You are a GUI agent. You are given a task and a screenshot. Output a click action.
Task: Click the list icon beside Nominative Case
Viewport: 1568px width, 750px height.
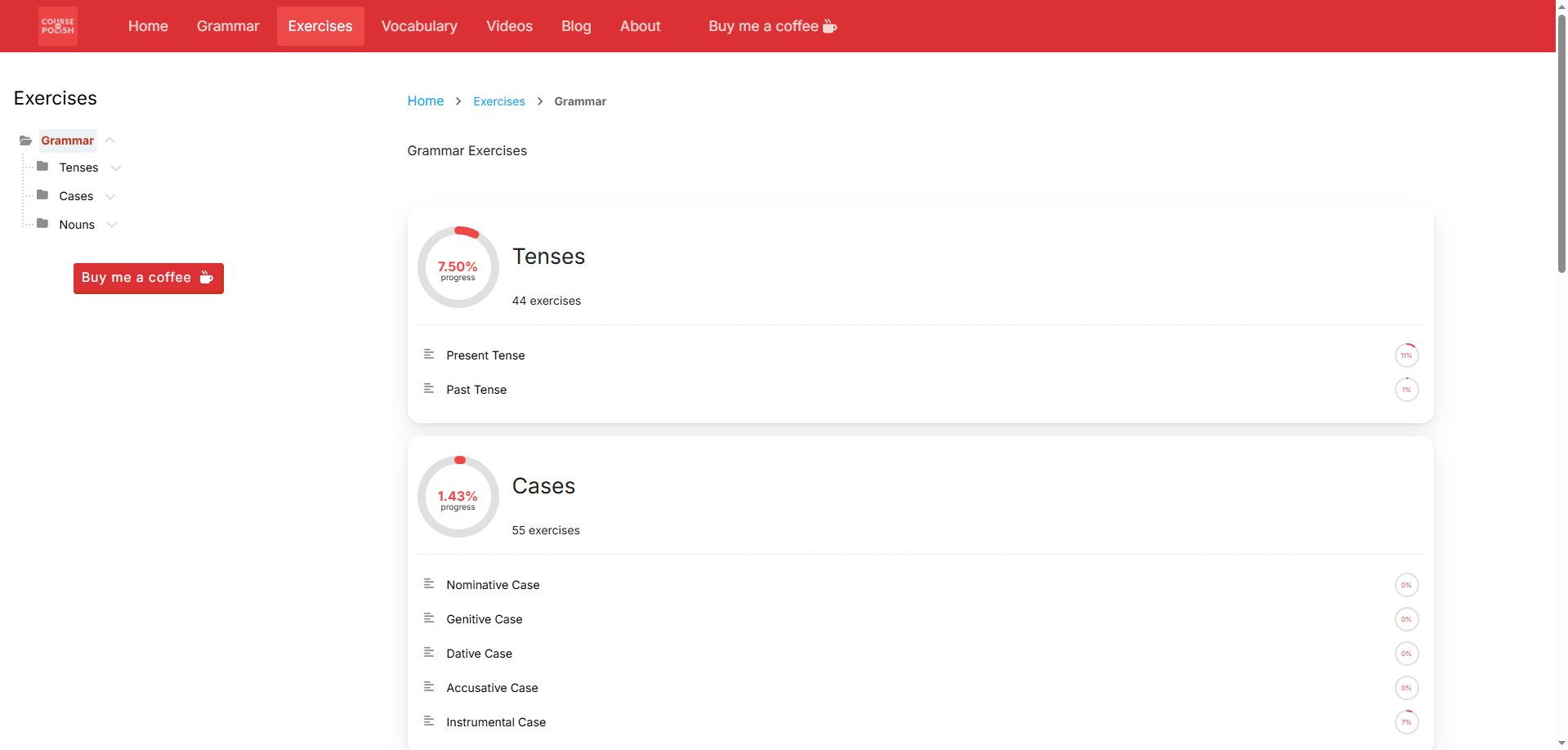pos(429,583)
